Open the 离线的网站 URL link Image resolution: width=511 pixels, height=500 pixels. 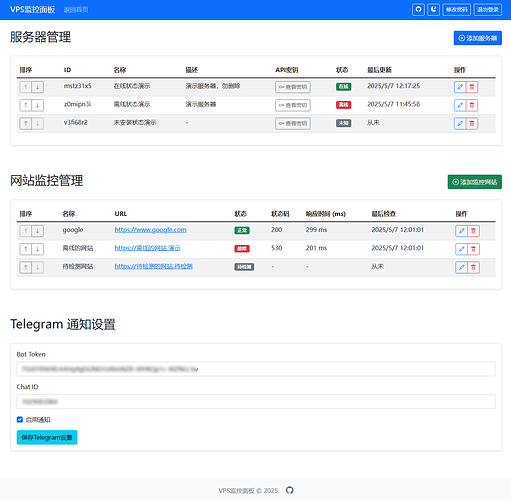coord(147,248)
